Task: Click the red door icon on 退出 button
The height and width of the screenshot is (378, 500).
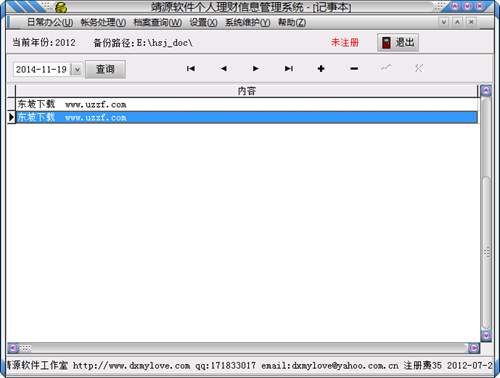Action: pos(386,43)
